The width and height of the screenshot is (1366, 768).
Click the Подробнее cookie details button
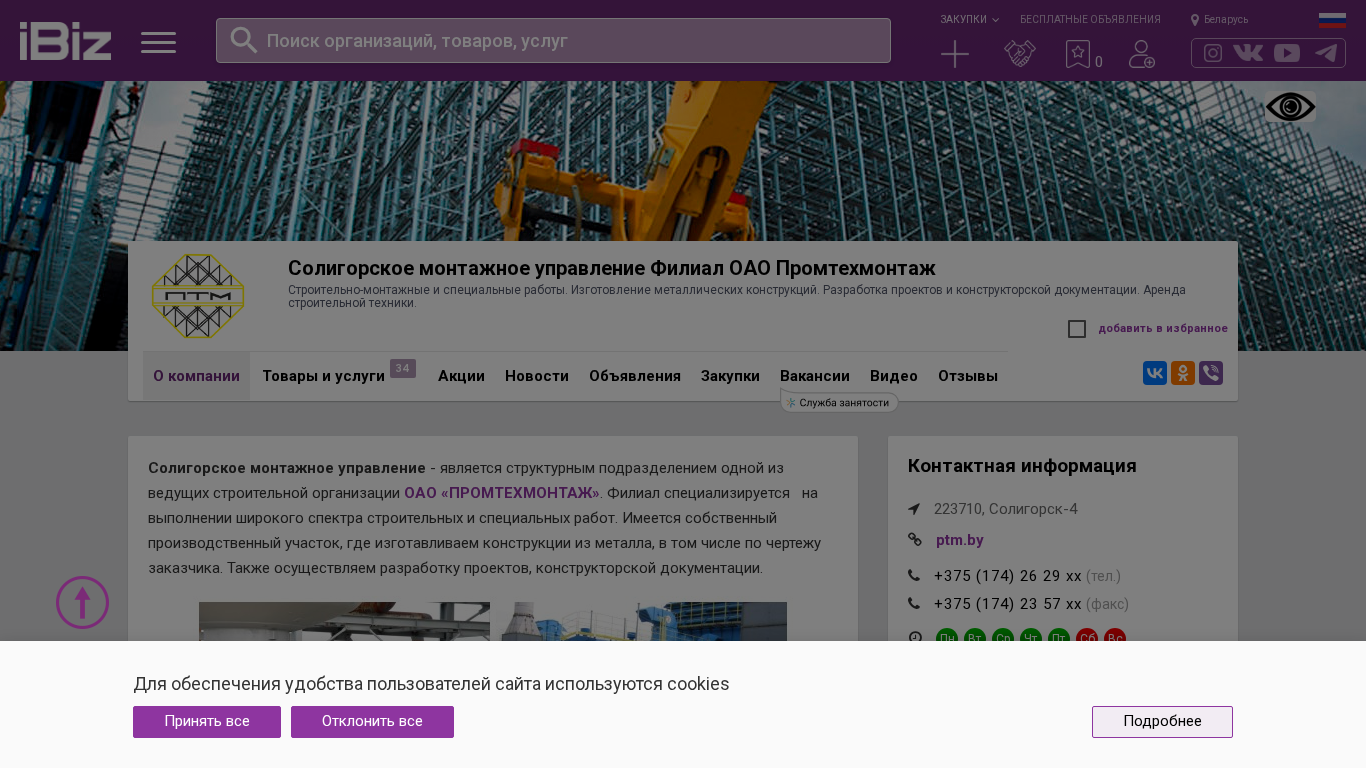pyautogui.click(x=1162, y=722)
